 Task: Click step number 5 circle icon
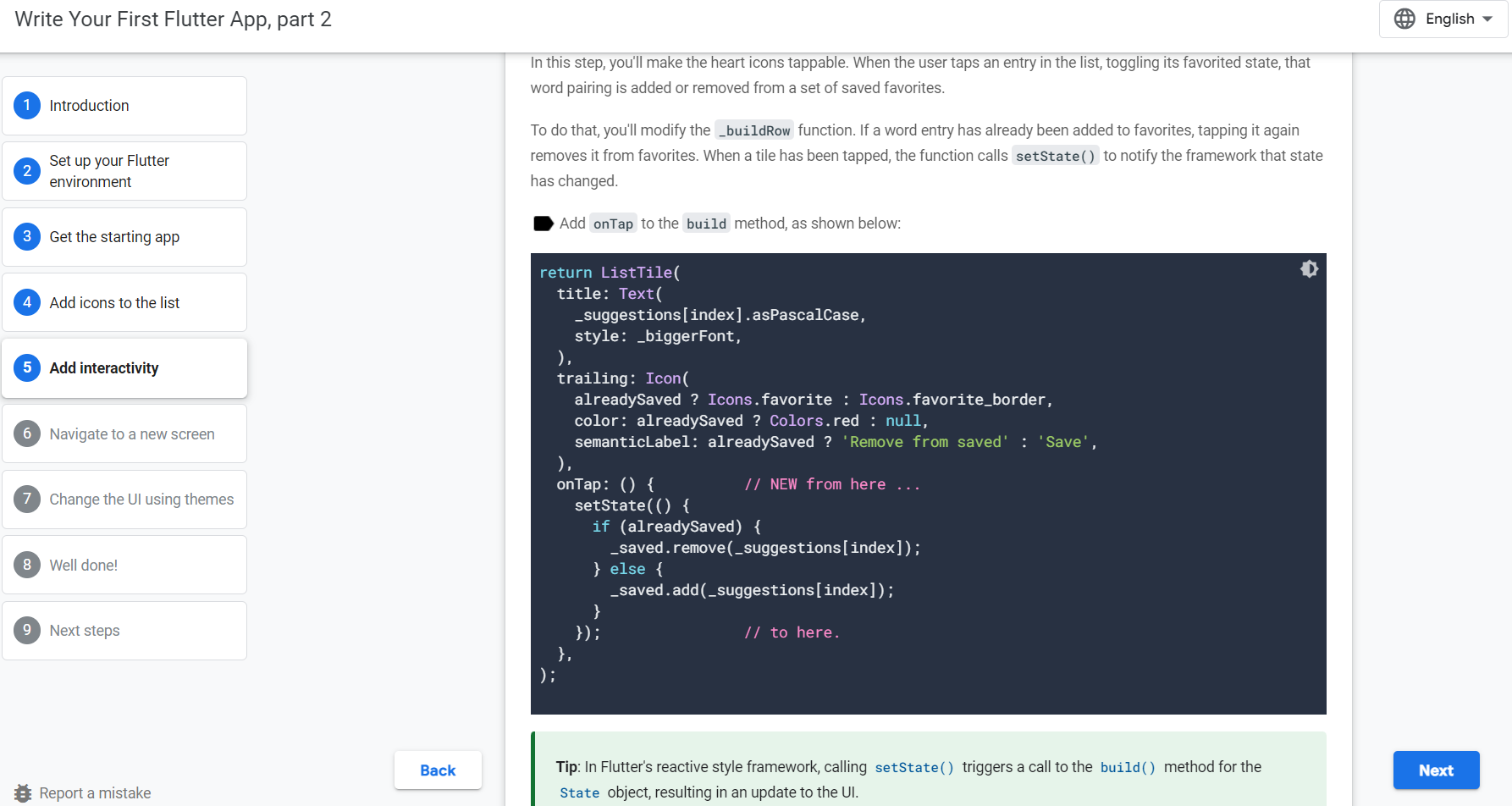point(27,367)
